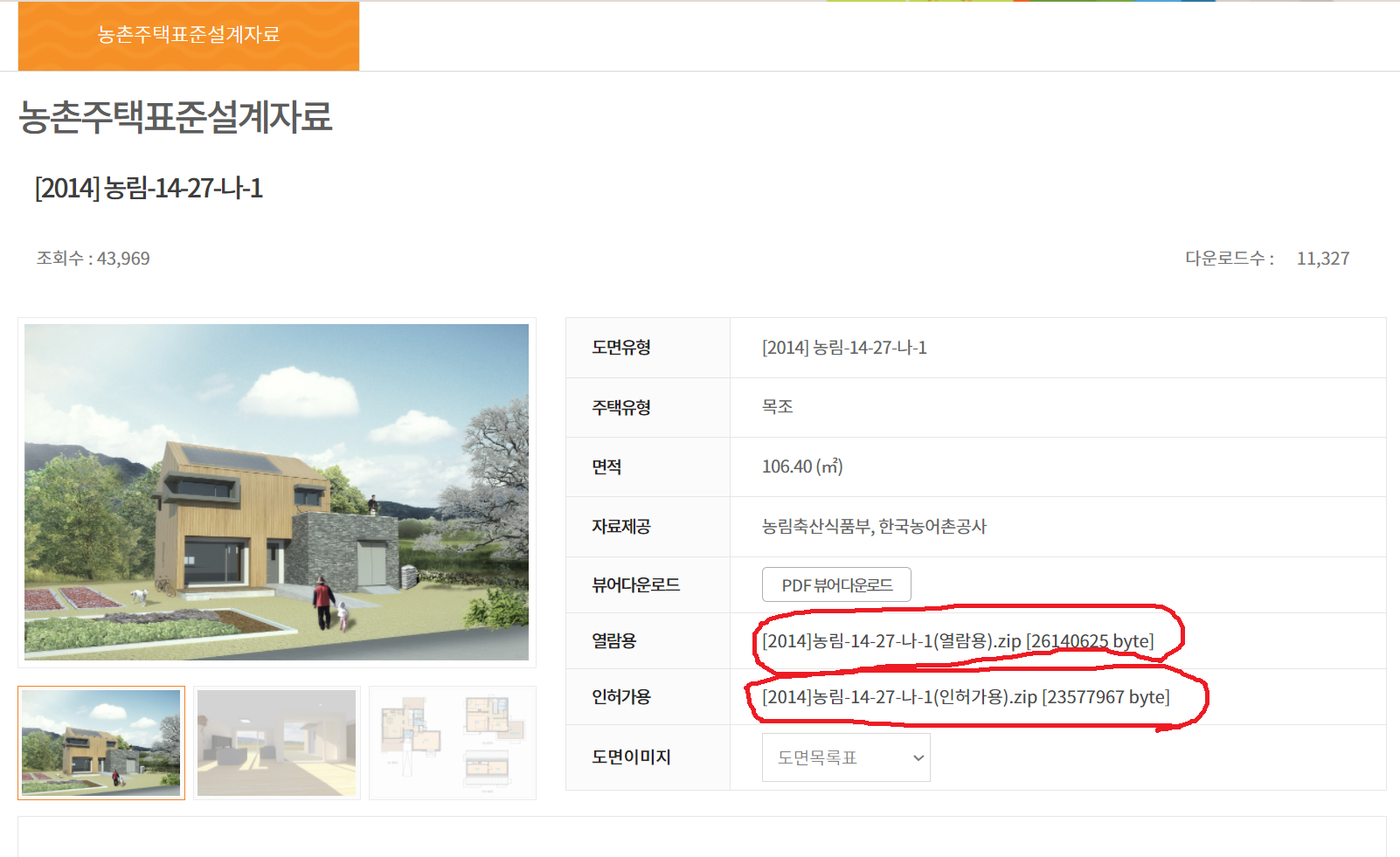The image size is (1400, 857).
Task: Click the download count 11,327
Action: tap(1323, 259)
